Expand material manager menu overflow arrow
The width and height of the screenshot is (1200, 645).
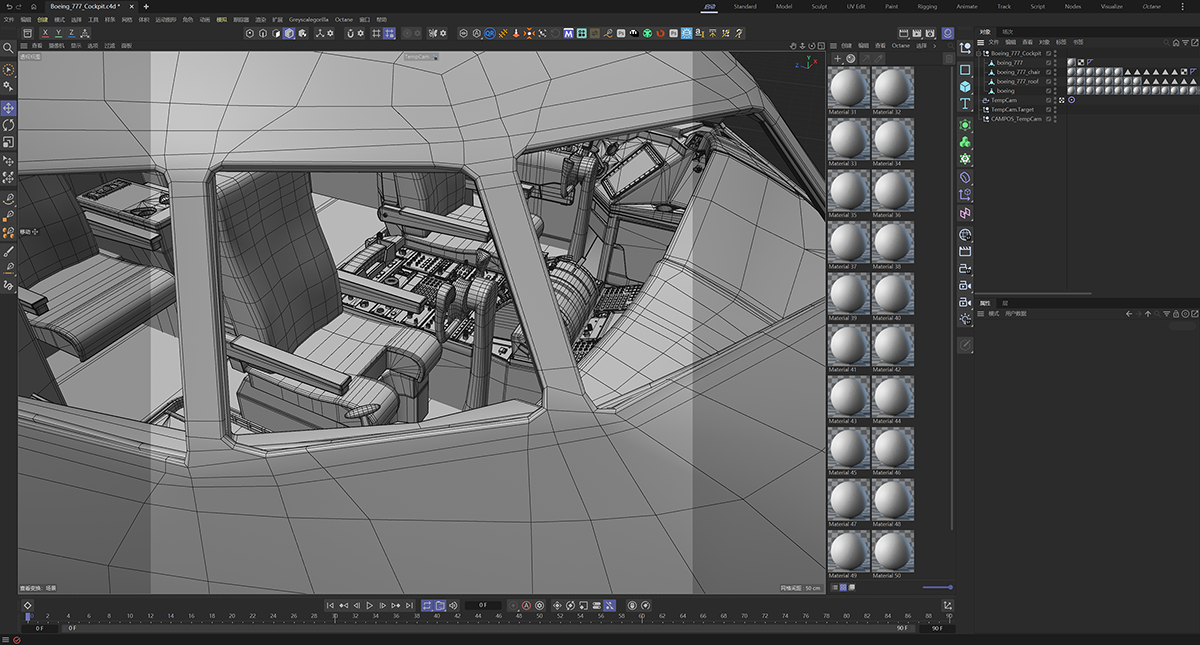(934, 45)
